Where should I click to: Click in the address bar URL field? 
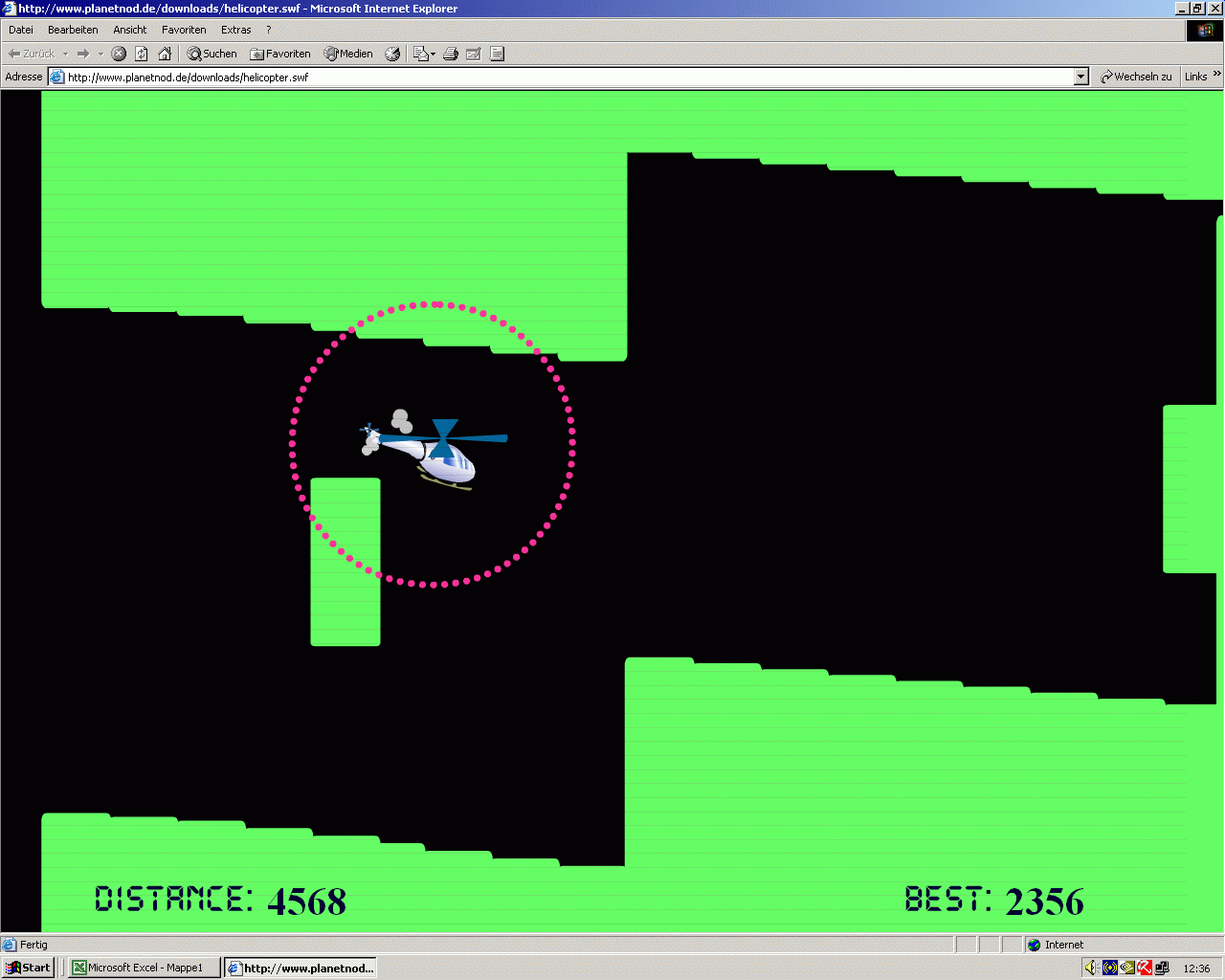[569, 77]
